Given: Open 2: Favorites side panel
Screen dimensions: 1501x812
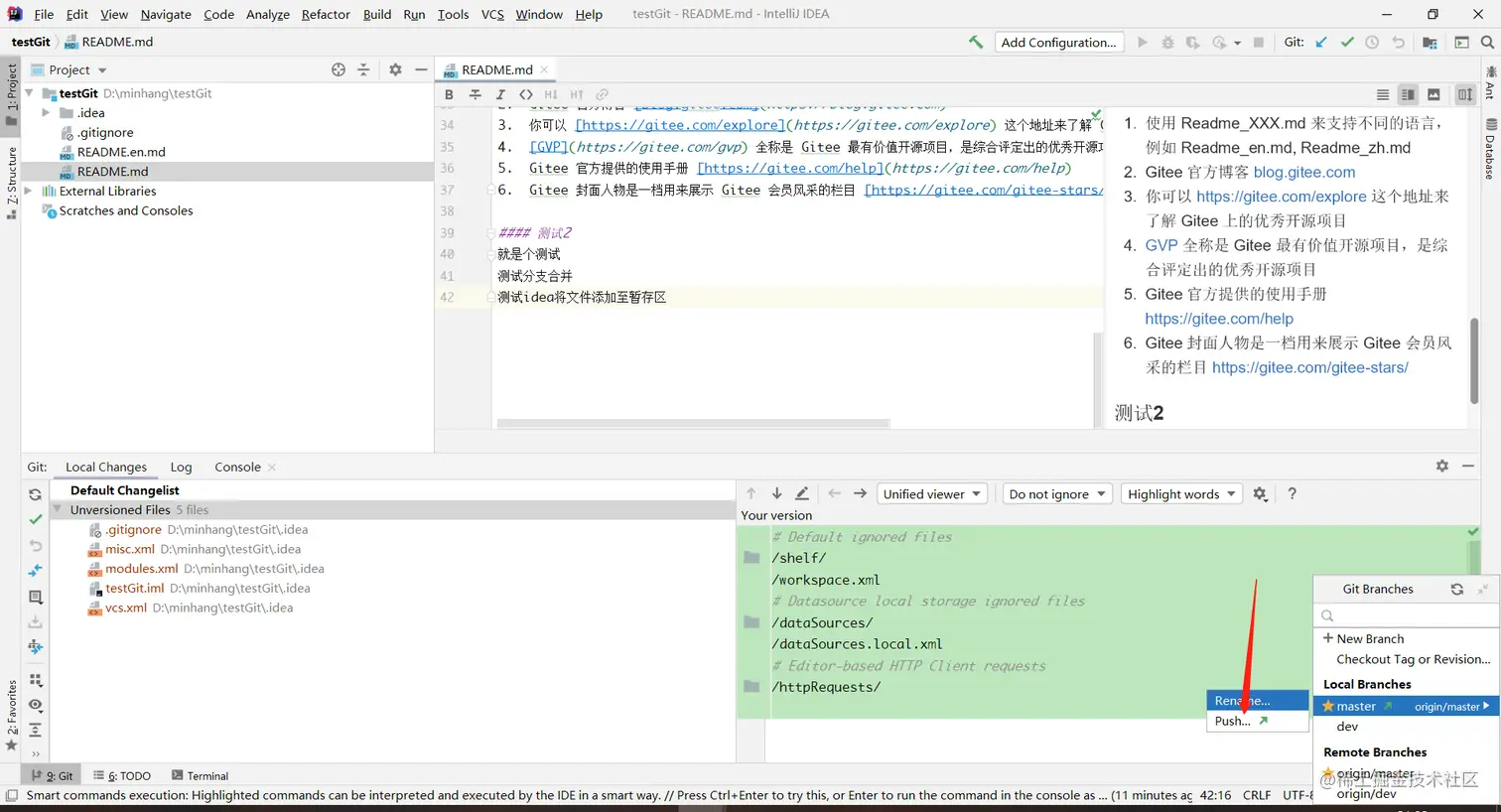Looking at the screenshot, I should (x=12, y=715).
